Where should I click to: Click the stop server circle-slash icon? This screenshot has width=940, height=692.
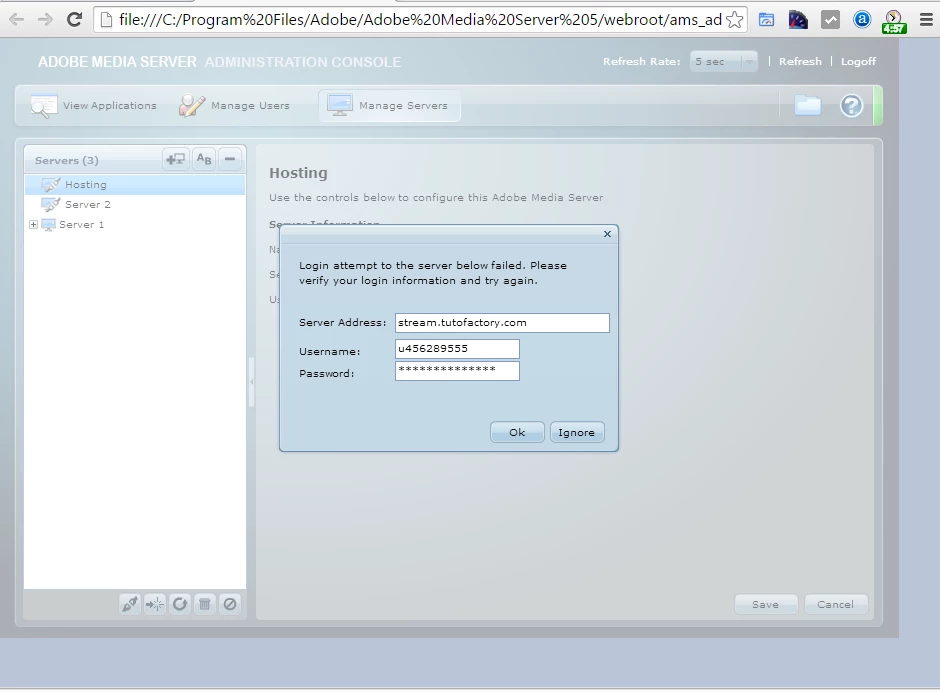point(230,604)
